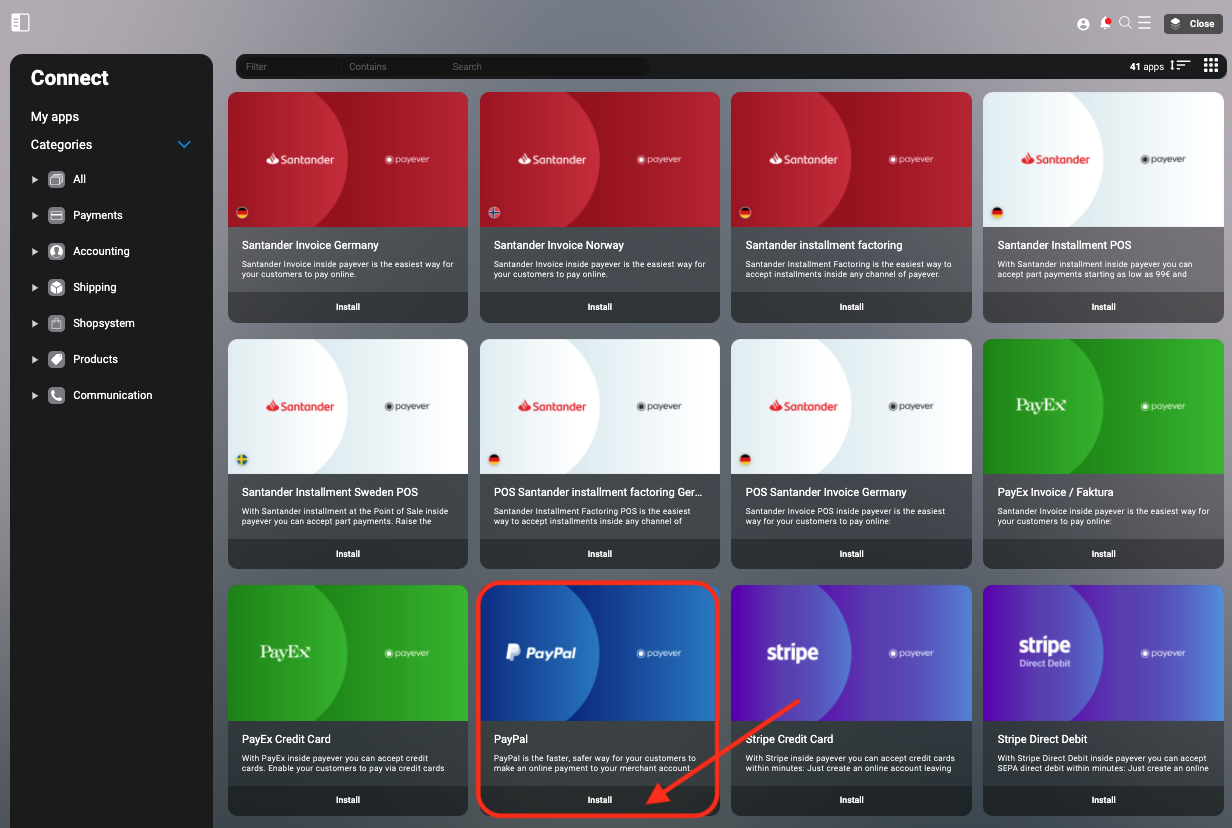Click the Shipping box icon
This screenshot has height=828, width=1232.
click(x=56, y=287)
